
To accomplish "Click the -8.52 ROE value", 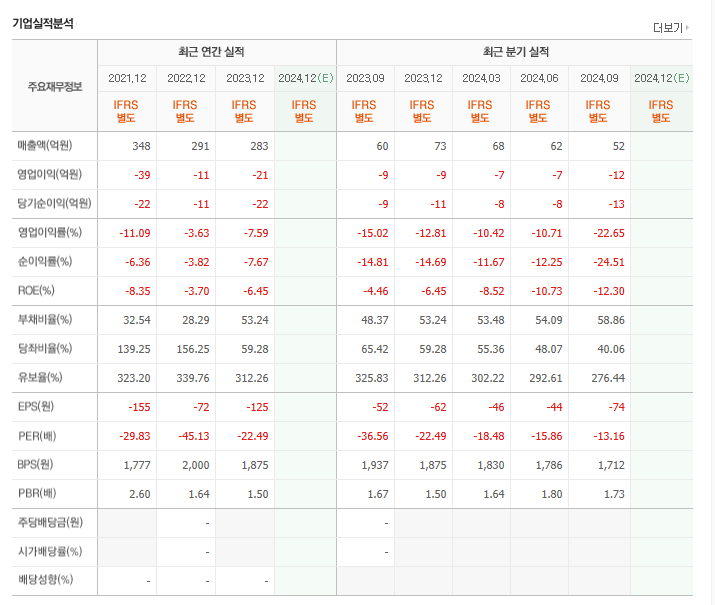I will tap(492, 291).
